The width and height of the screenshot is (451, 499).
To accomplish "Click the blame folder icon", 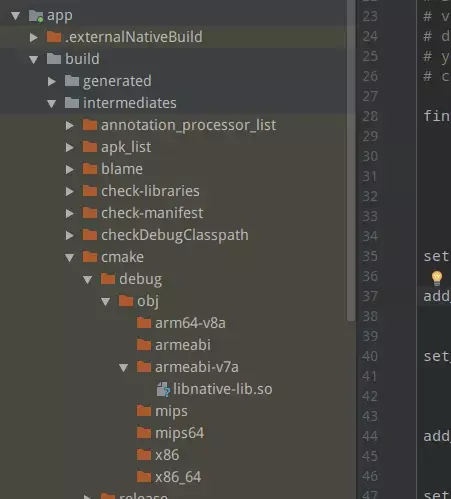I will (90, 169).
